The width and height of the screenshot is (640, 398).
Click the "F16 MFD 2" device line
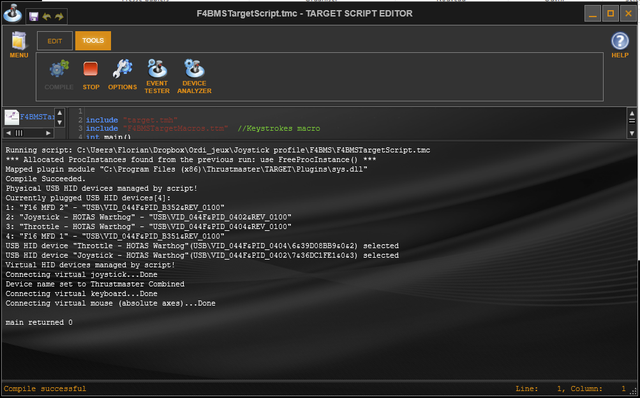click(115, 207)
